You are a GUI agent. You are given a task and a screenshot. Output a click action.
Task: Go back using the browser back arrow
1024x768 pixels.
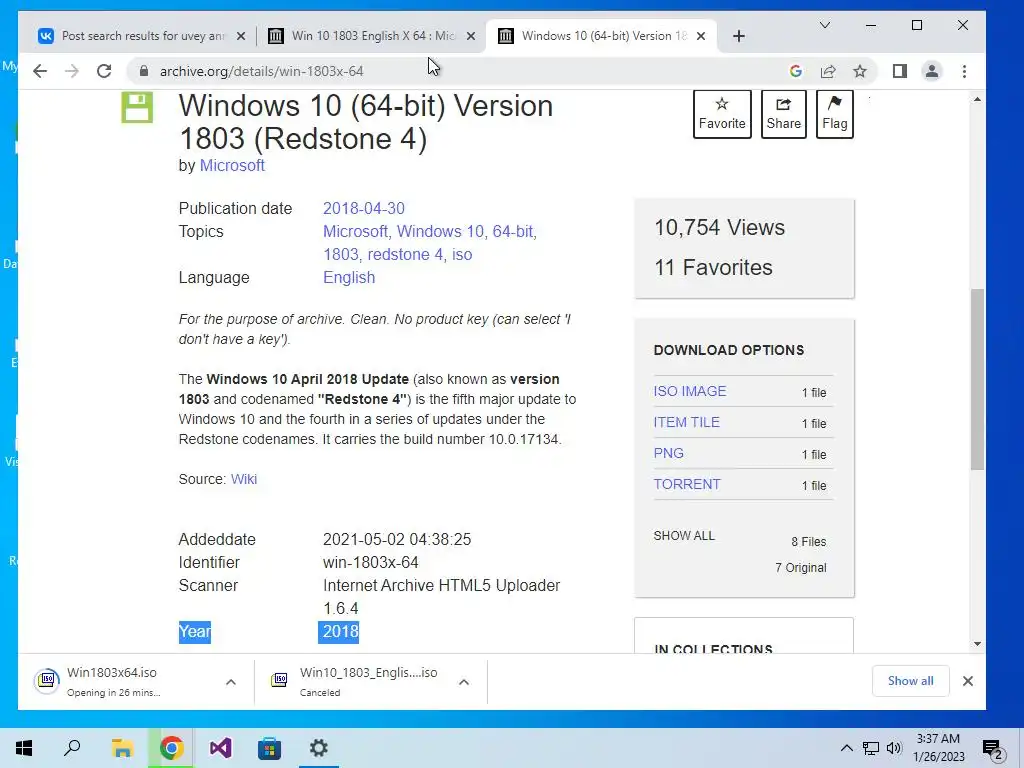coord(40,71)
